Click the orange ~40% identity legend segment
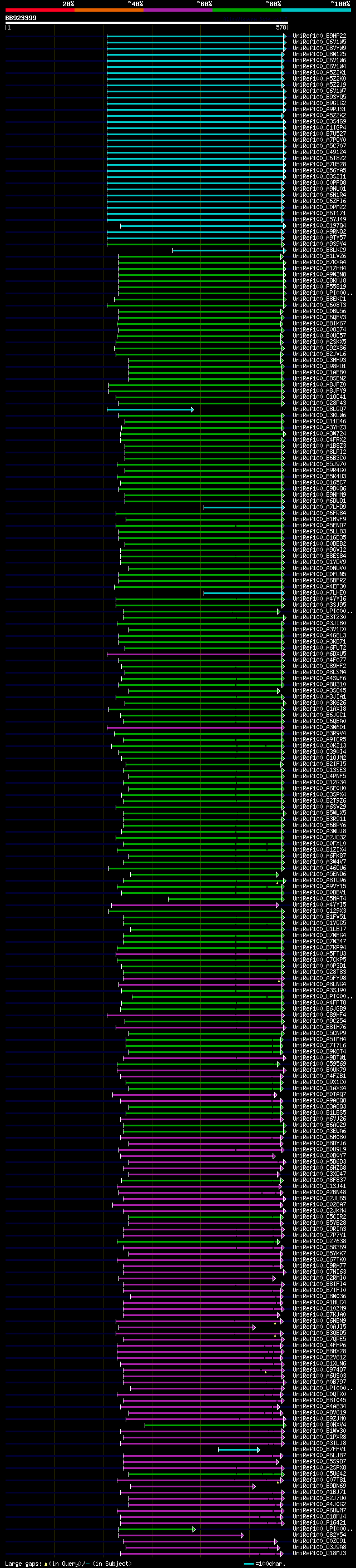 pos(109,10)
